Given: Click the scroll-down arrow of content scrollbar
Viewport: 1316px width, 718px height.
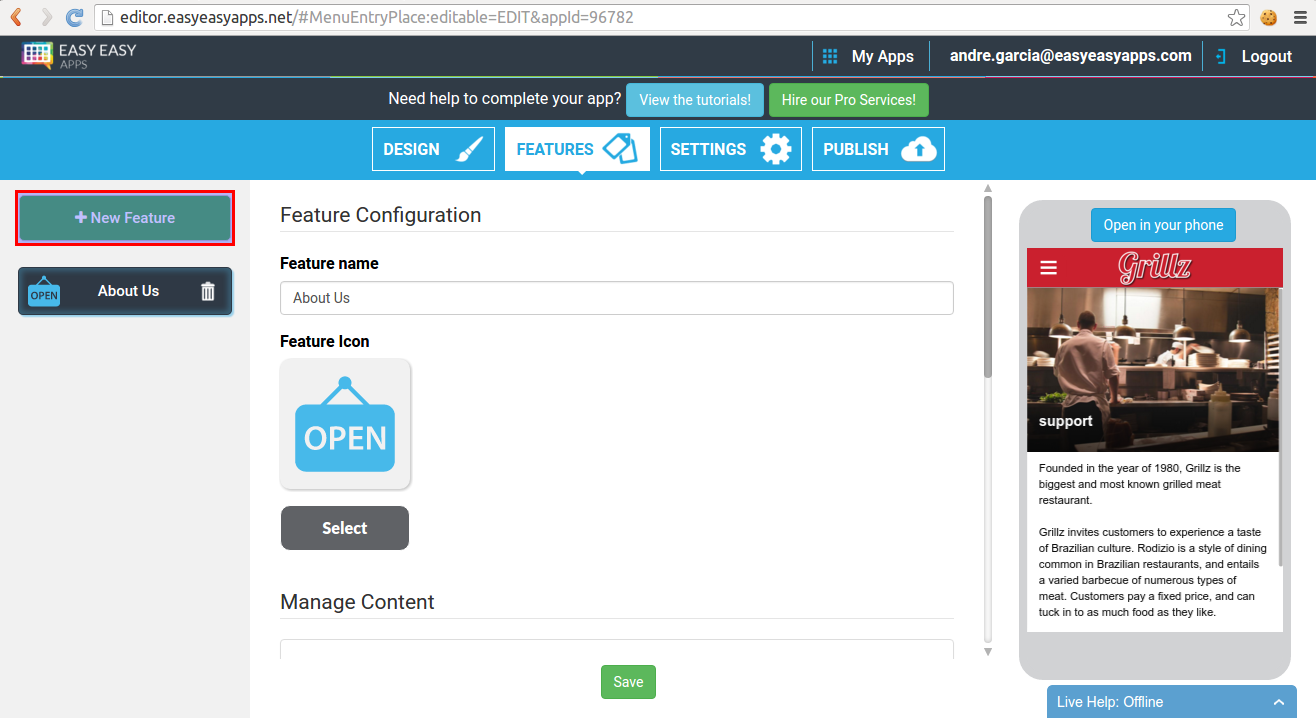Looking at the screenshot, I should (987, 651).
